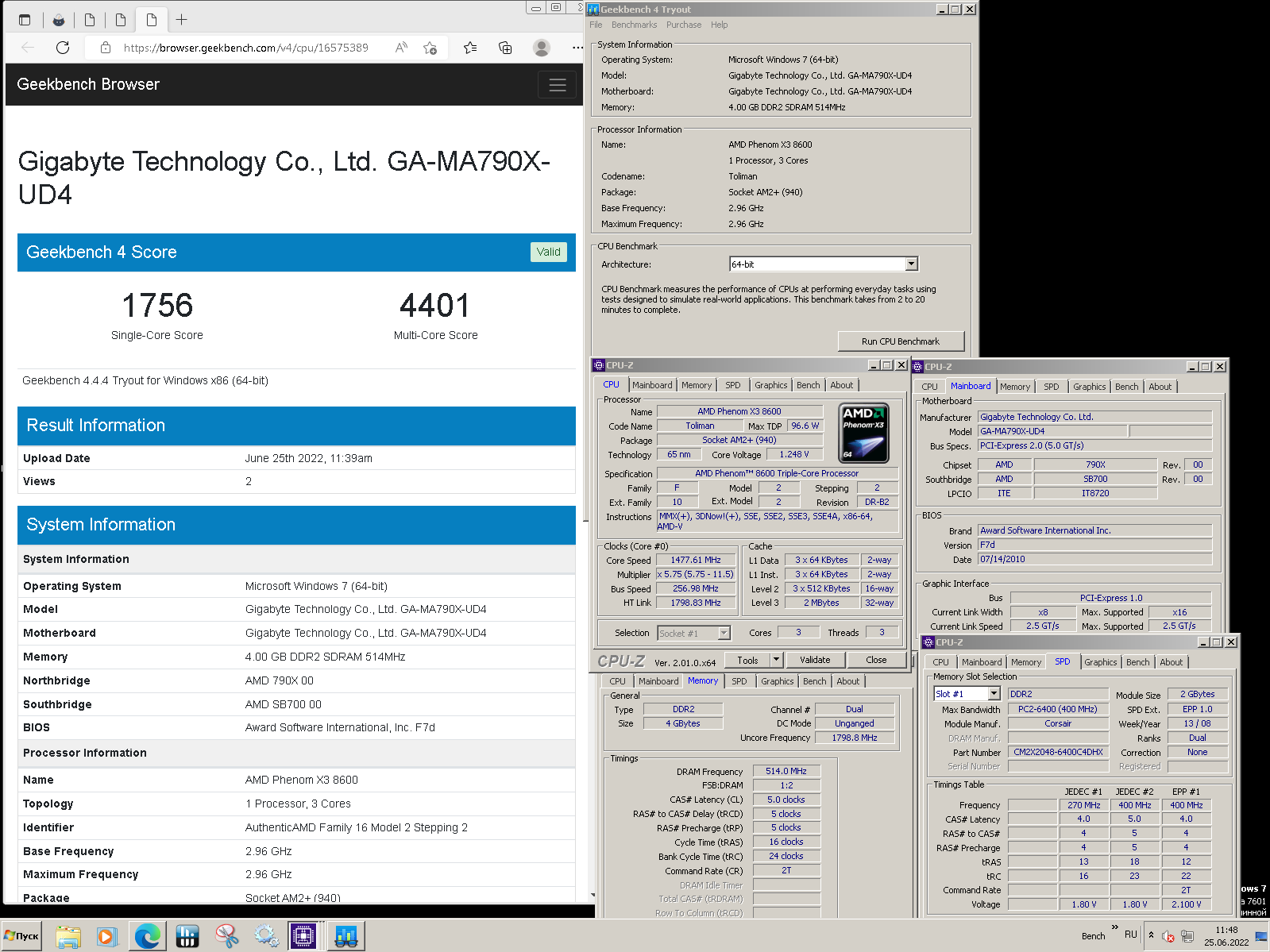Open the Favorites list icon
The image size is (1270, 952).
470,48
